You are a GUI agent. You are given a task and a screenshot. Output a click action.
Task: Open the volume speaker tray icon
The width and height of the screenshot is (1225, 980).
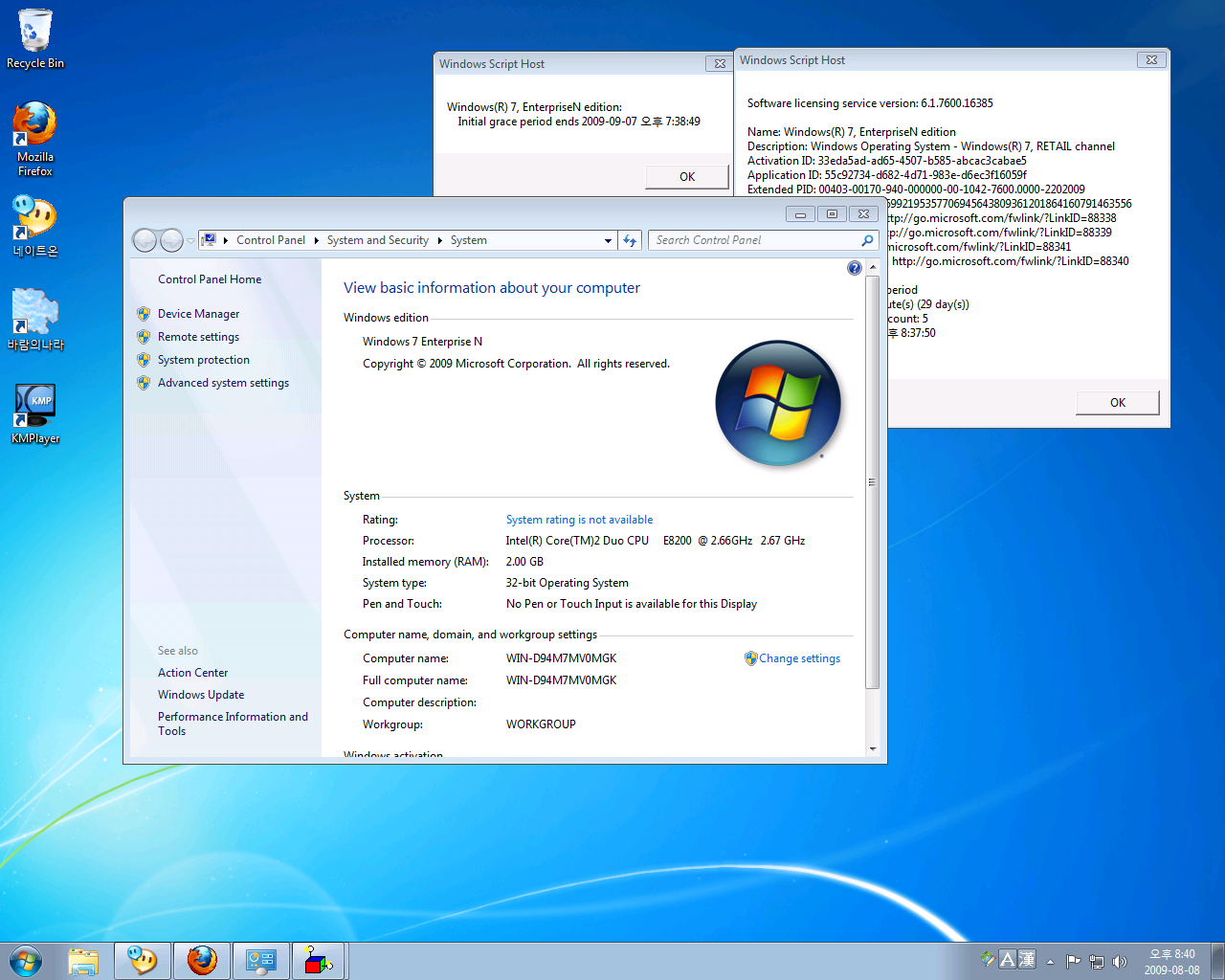pyautogui.click(x=1120, y=961)
